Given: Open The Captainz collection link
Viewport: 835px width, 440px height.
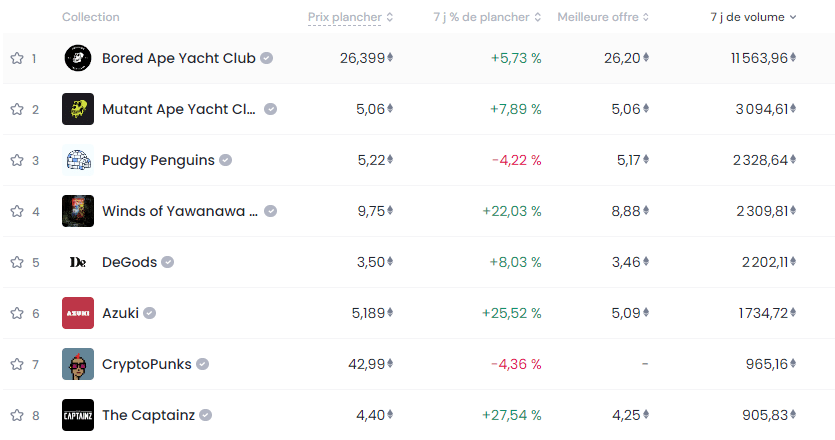Looking at the screenshot, I should pos(149,415).
